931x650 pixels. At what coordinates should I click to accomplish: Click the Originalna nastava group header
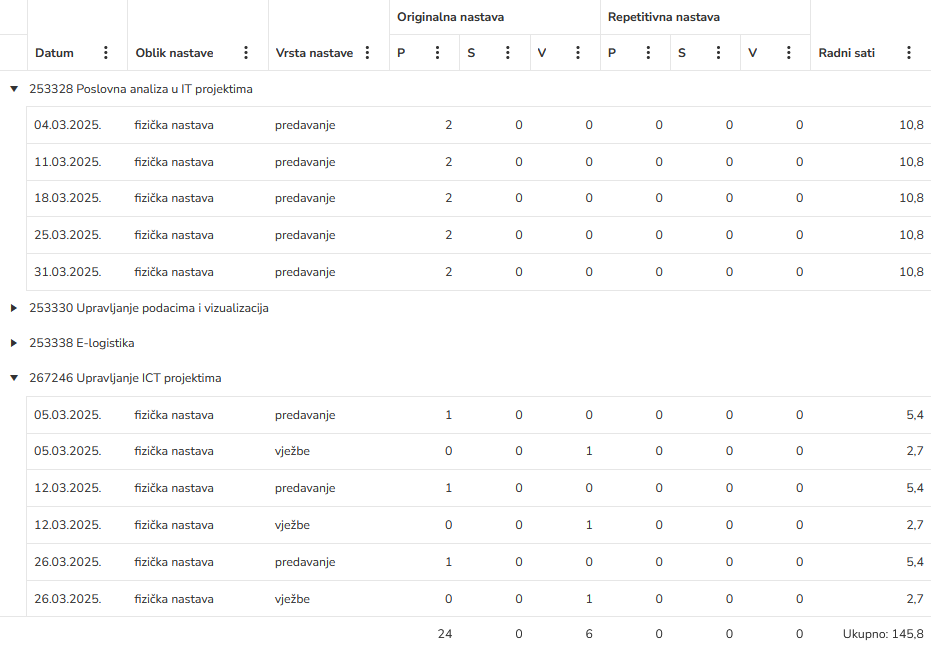(450, 17)
